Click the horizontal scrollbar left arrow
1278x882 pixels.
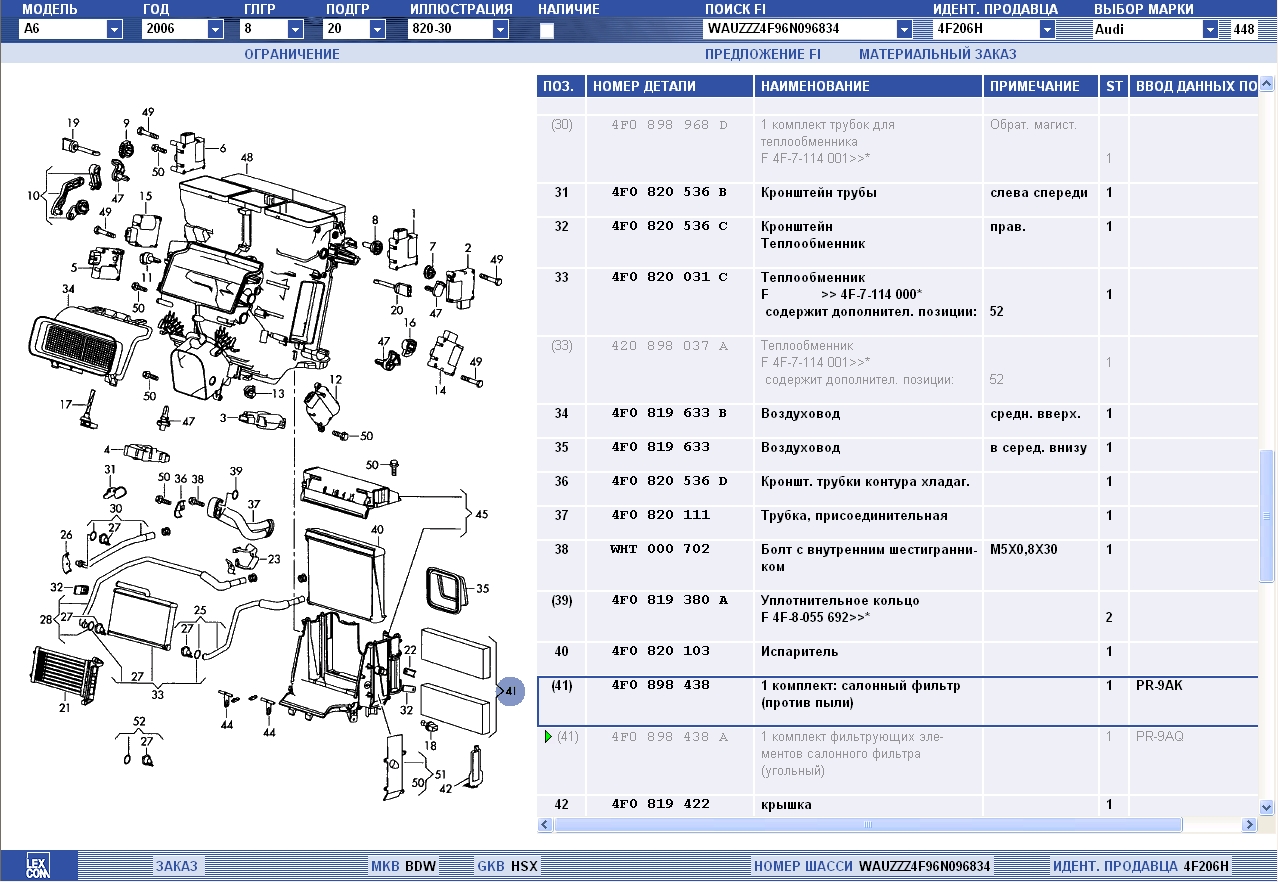tap(545, 825)
